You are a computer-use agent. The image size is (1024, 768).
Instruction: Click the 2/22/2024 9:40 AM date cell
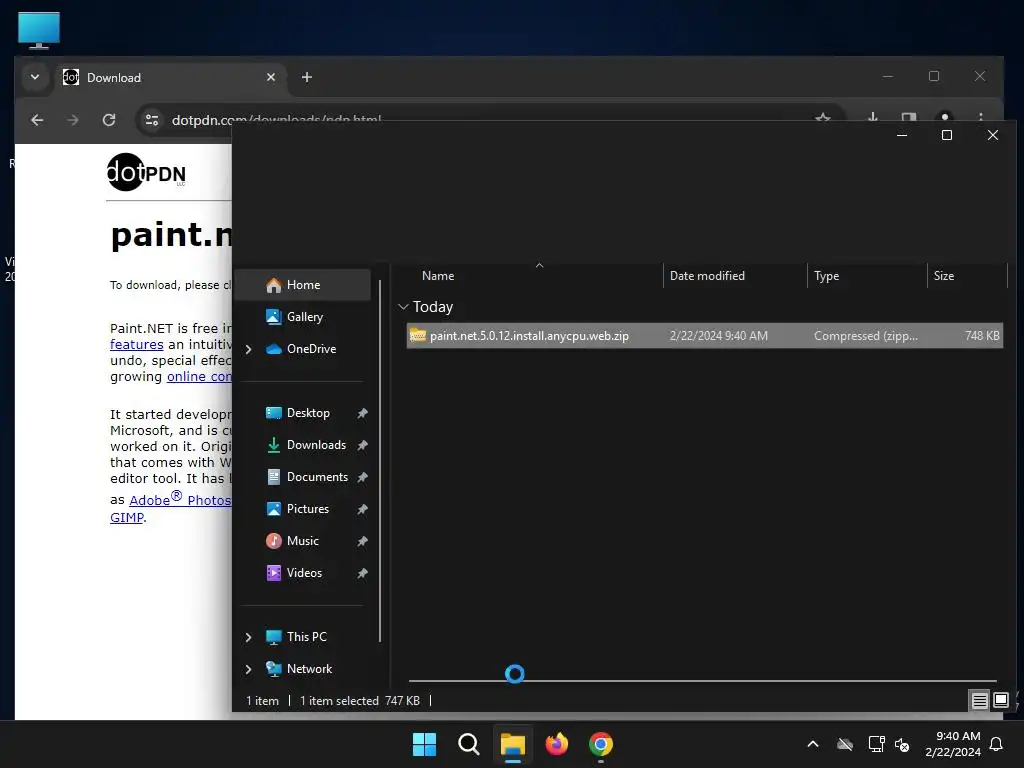pos(718,336)
